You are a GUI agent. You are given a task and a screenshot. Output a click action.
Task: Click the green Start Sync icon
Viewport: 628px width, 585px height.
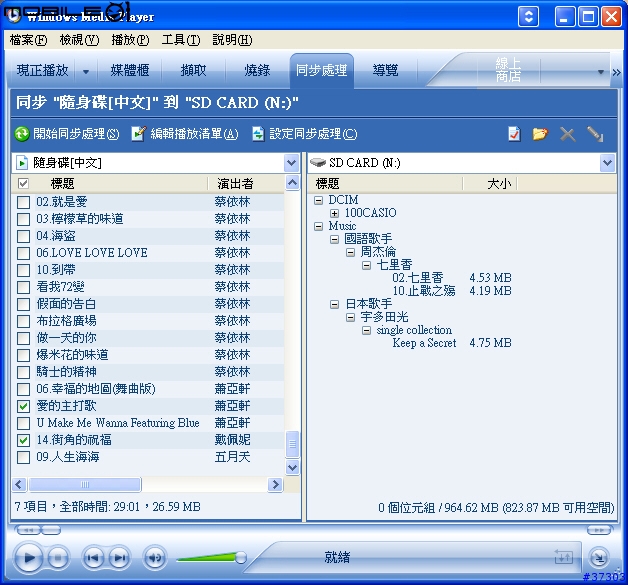(x=22, y=134)
